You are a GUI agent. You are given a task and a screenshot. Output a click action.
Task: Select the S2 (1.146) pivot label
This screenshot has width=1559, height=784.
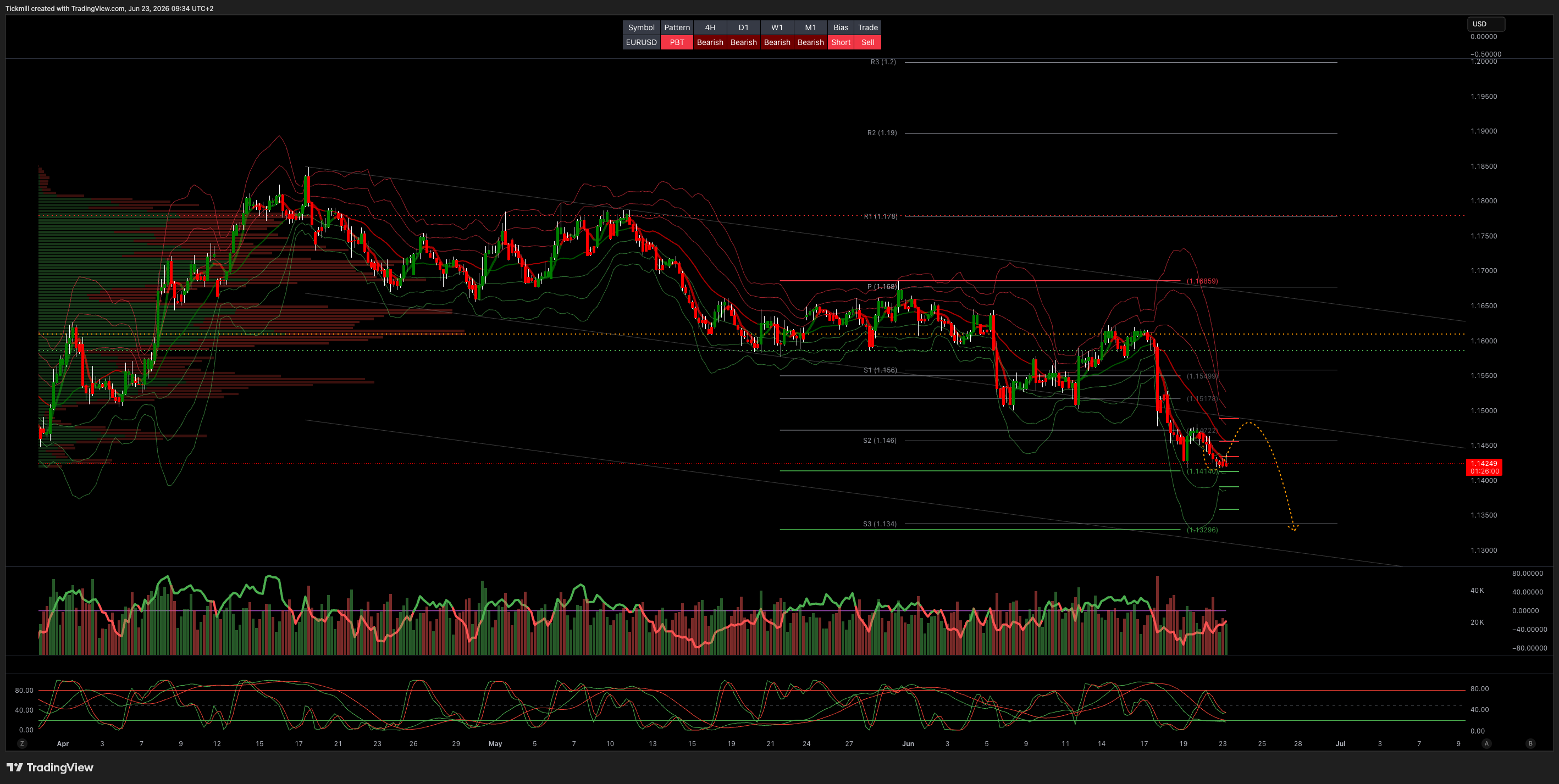pyautogui.click(x=880, y=441)
